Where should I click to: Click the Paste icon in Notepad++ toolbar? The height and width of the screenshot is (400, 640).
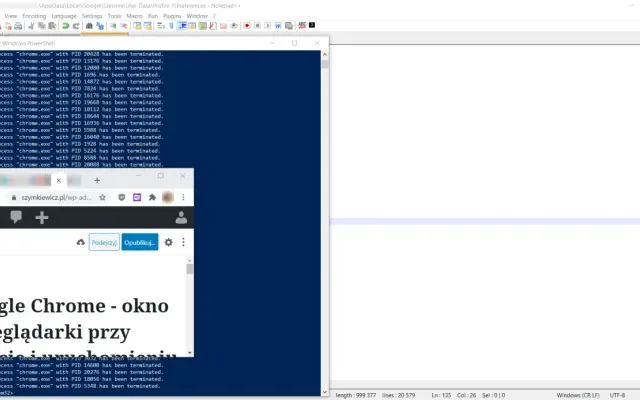52,26
